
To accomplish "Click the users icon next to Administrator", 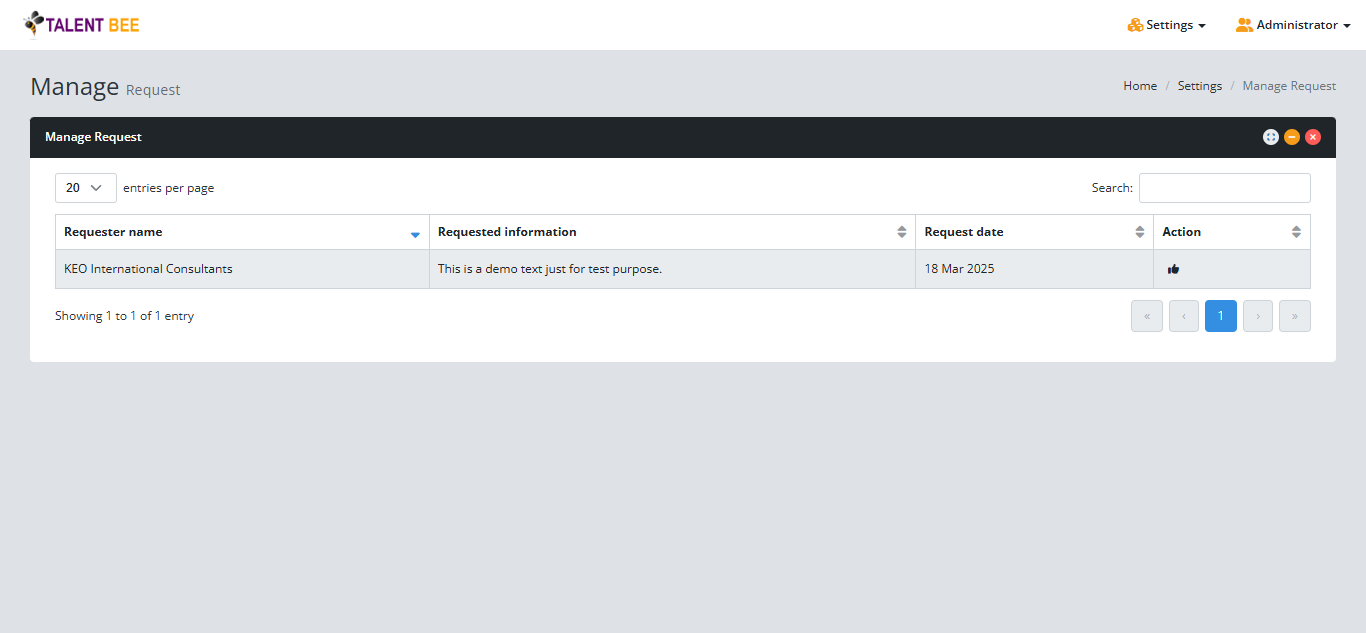I will [x=1242, y=24].
